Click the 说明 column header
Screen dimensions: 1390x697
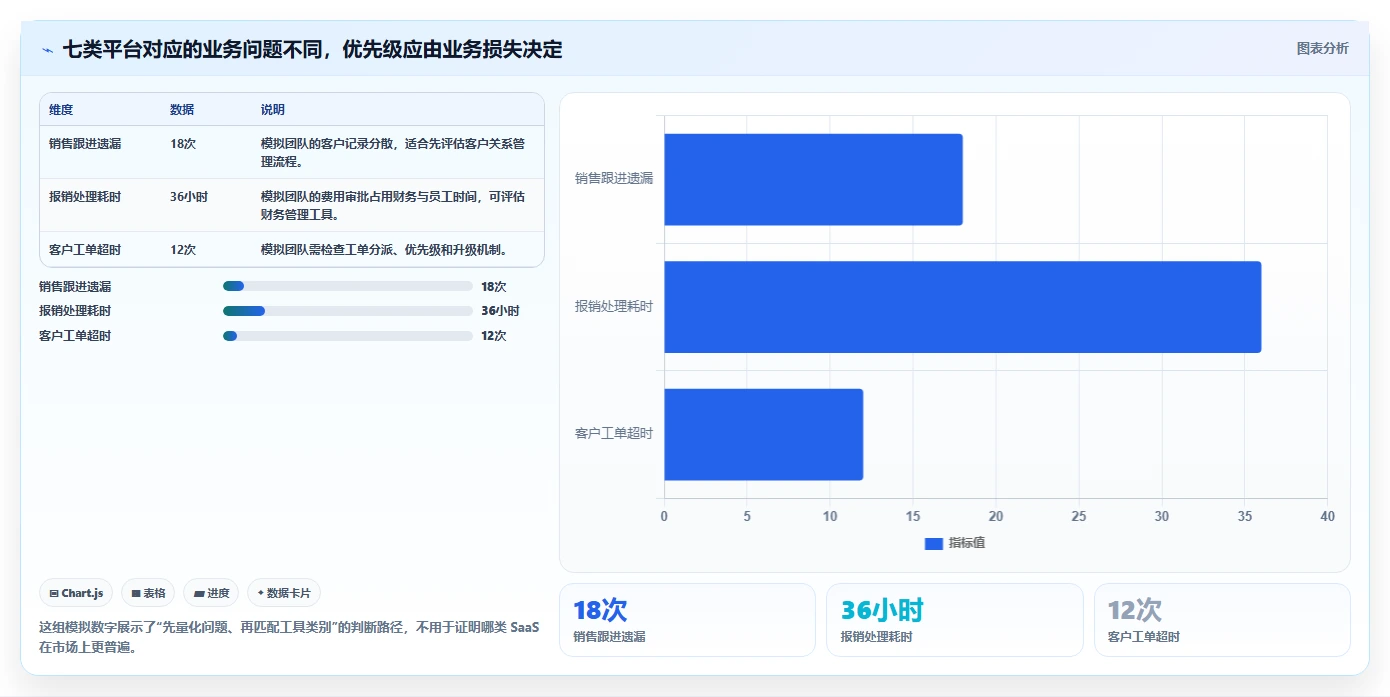point(273,110)
